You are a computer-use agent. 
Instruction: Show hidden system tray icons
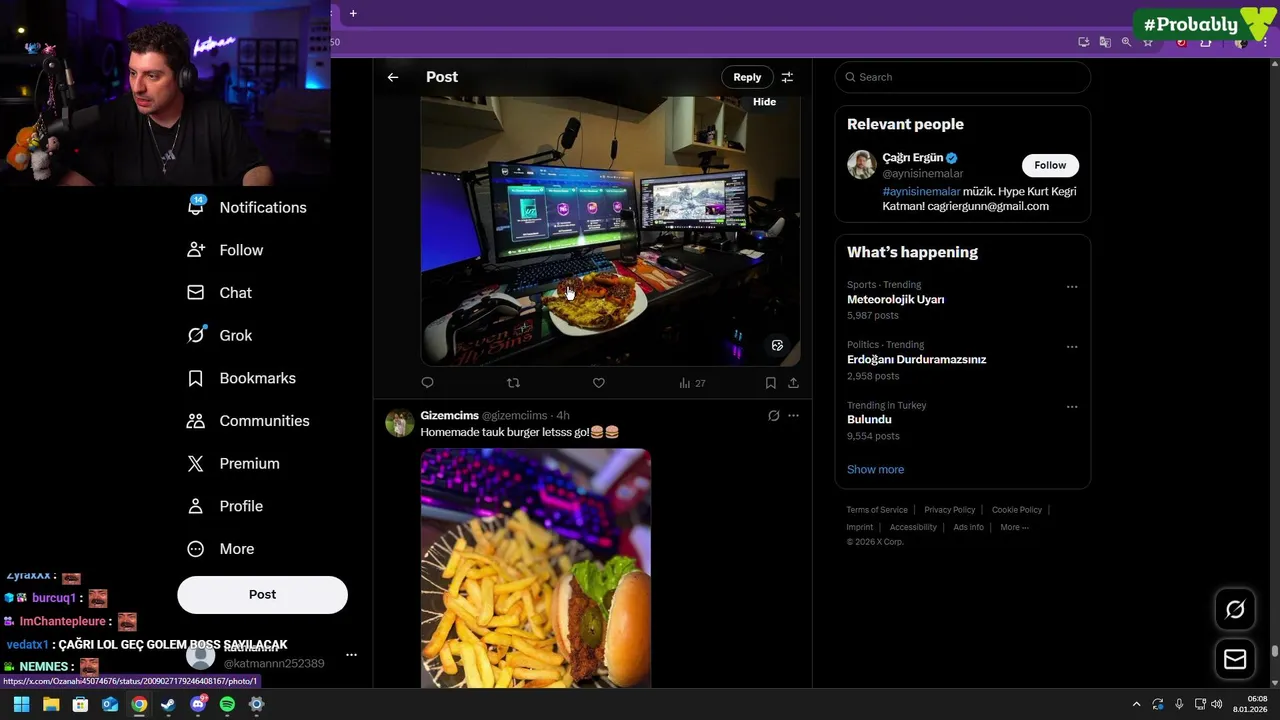click(x=1136, y=704)
